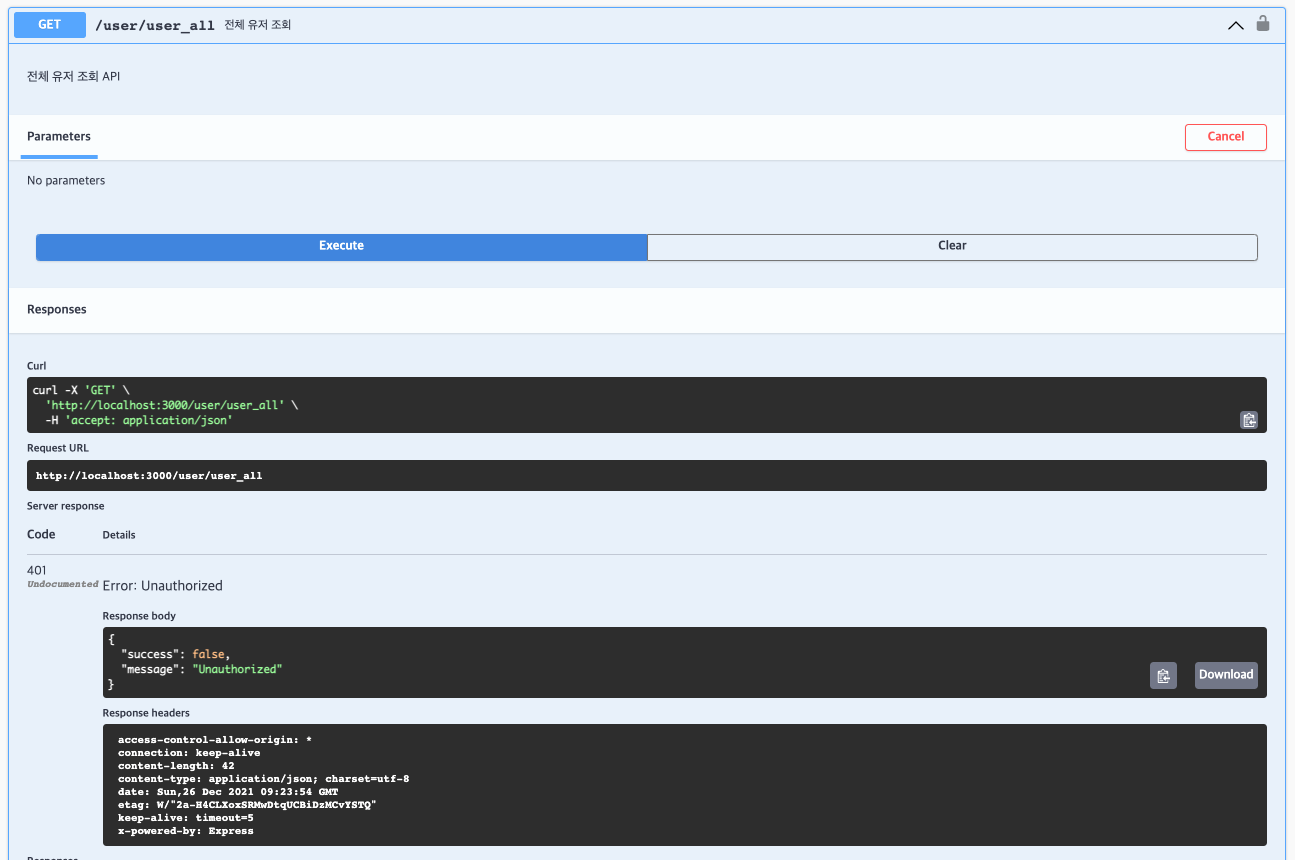Collapse the /user/user_all operation chevron
This screenshot has height=860, width=1295.
tap(1236, 26)
